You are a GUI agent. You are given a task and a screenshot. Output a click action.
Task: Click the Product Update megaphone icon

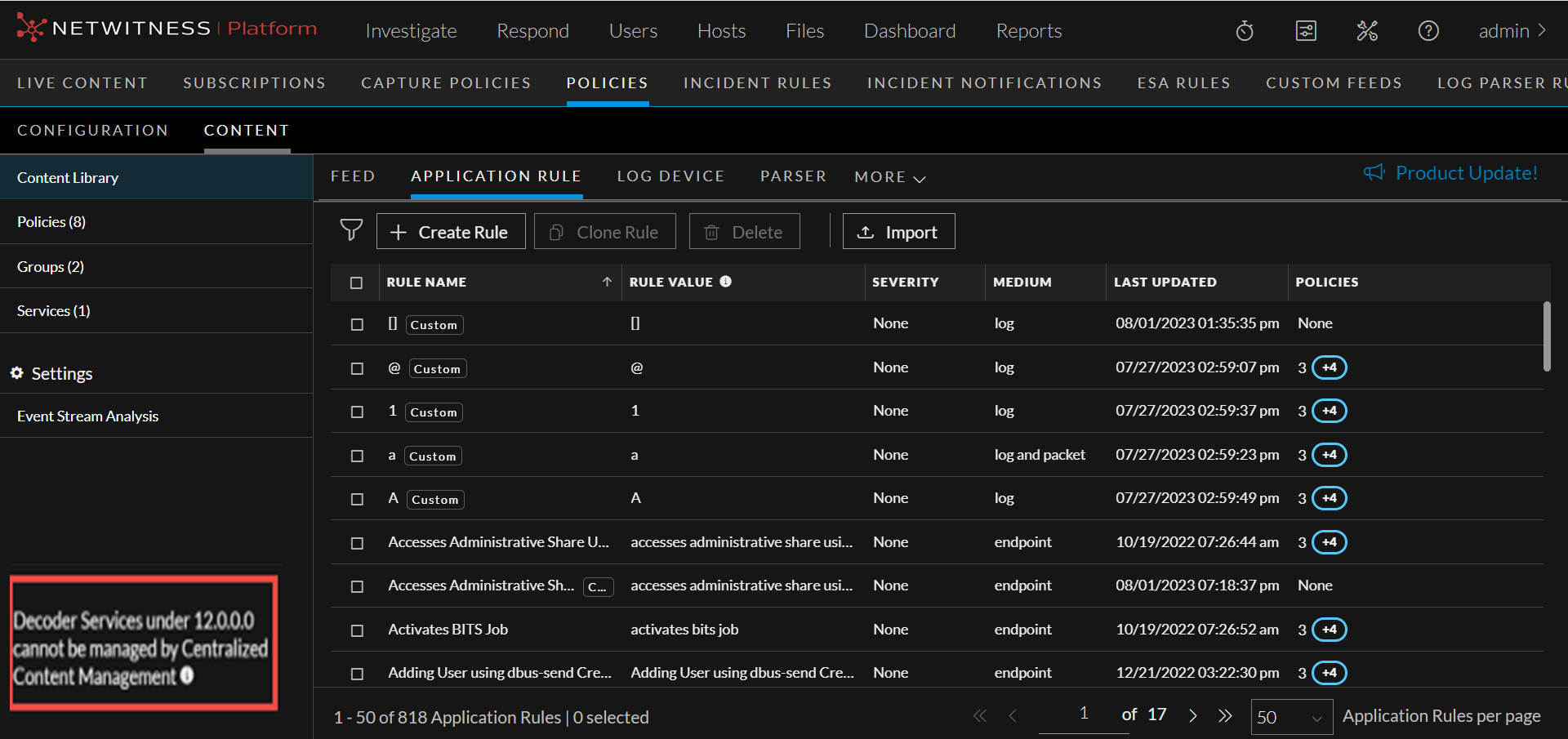tap(1374, 172)
